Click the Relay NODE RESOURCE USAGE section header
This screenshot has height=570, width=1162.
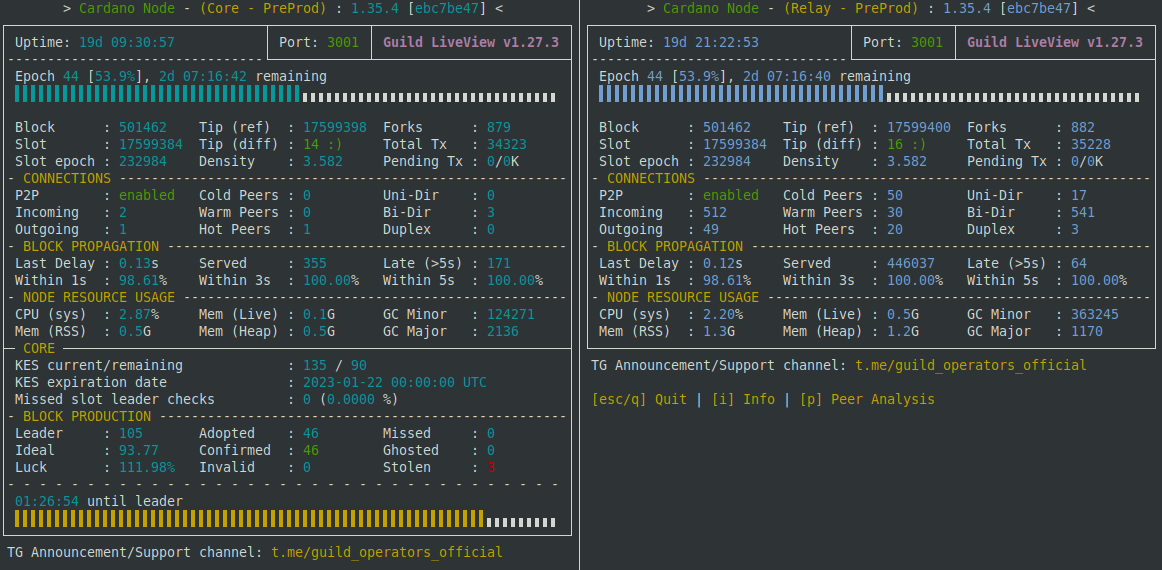683,297
